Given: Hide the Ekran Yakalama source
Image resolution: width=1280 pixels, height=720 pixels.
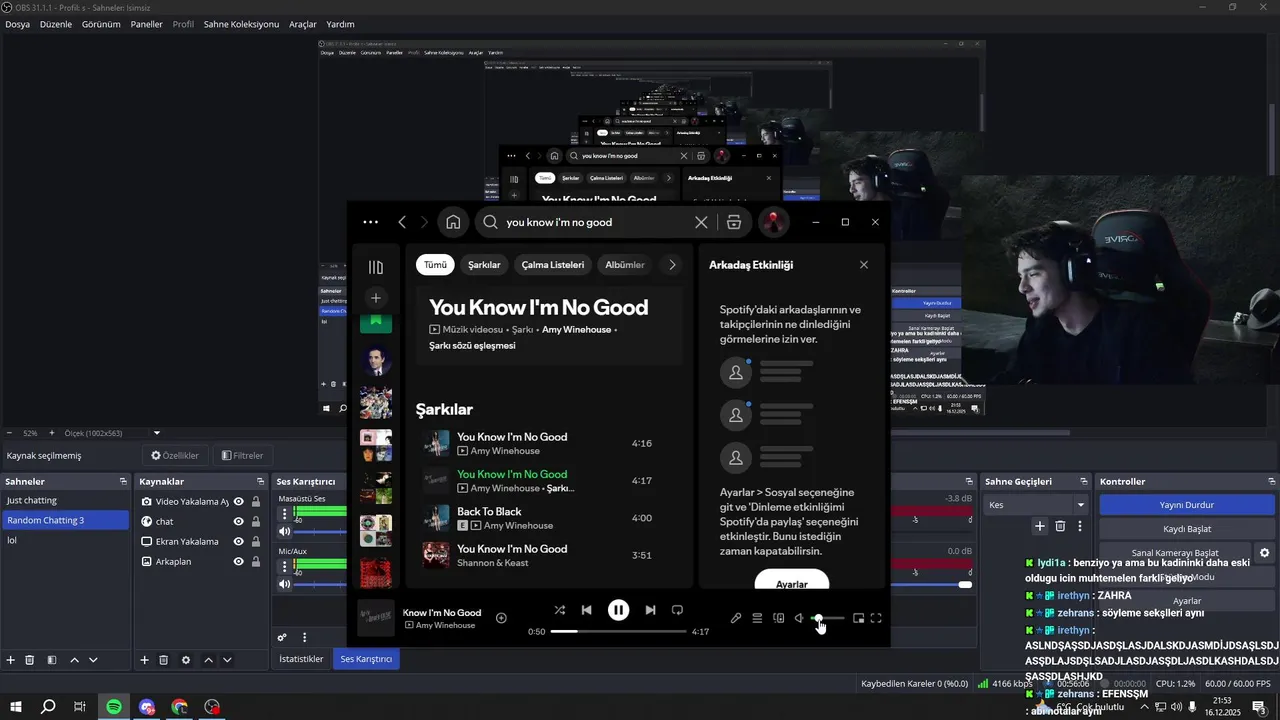Looking at the screenshot, I should point(239,542).
